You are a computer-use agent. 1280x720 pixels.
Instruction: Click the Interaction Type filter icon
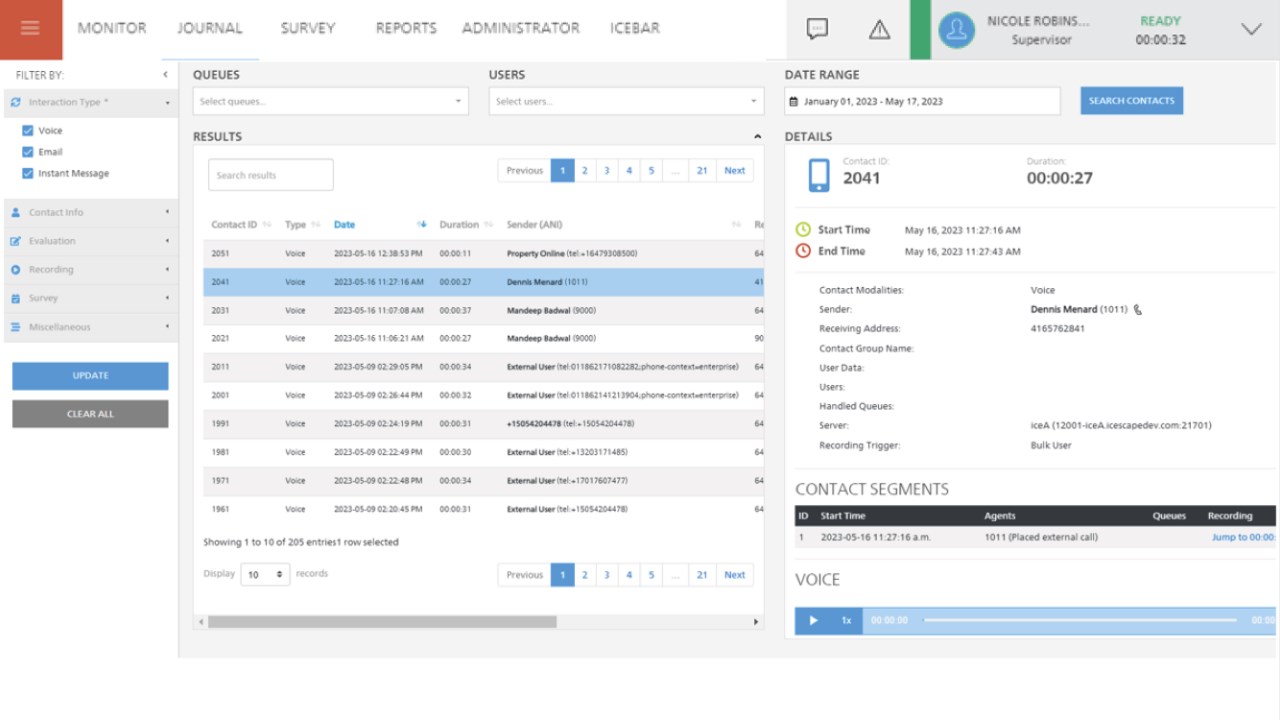(x=16, y=102)
